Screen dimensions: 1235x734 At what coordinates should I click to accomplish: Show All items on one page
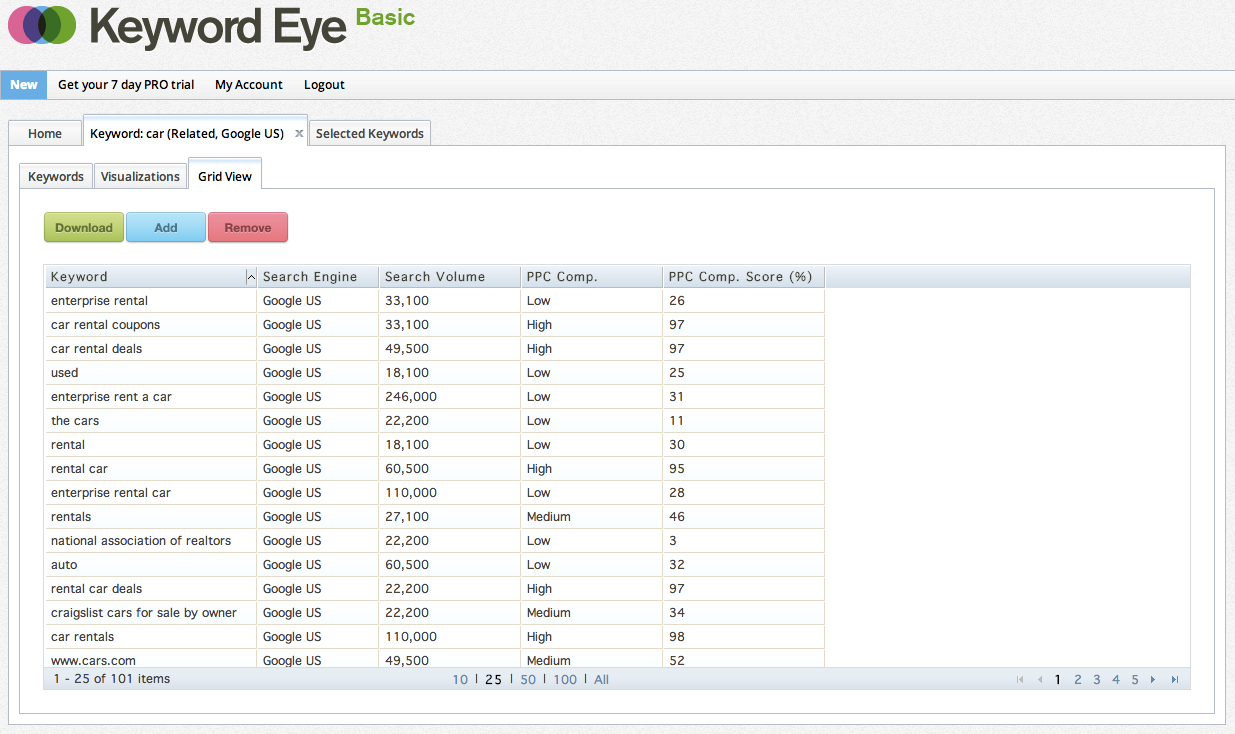[601, 680]
